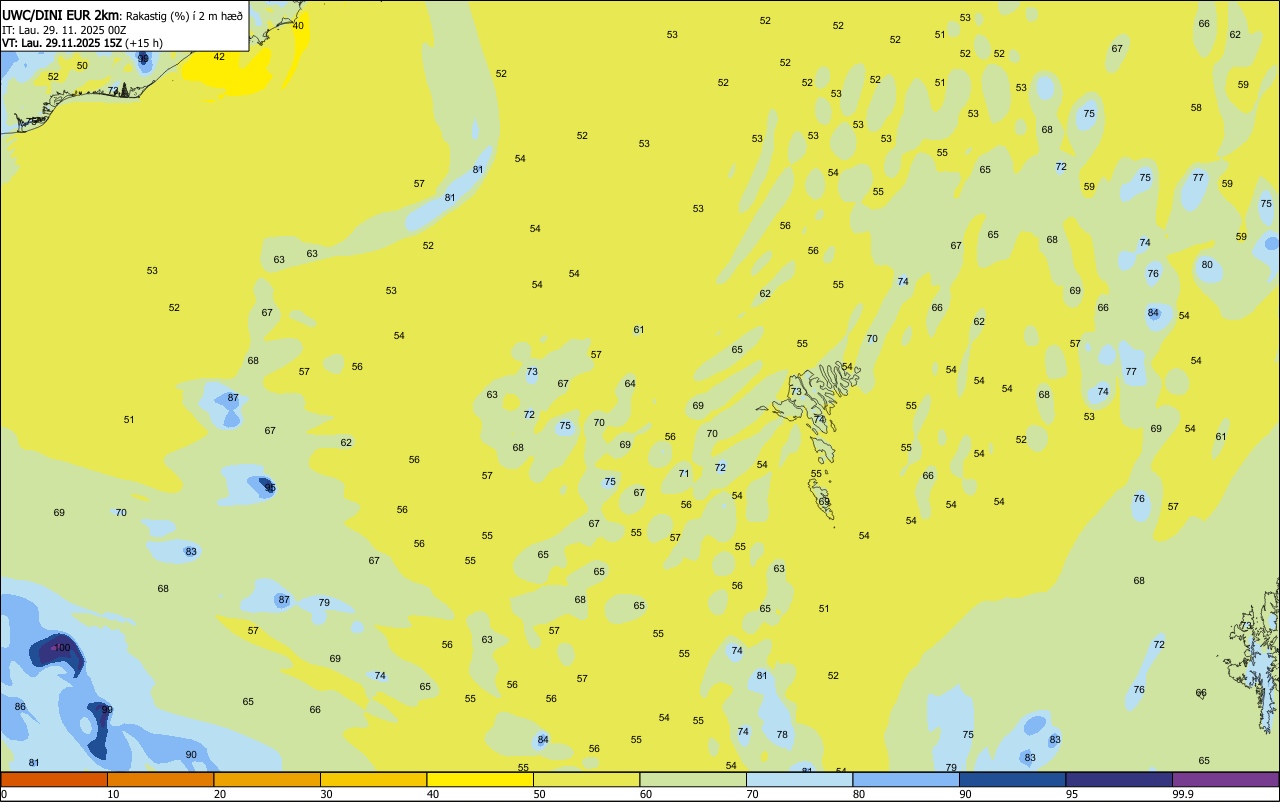The width and height of the screenshot is (1280, 802).
Task: Click the bright yellow 40–50 legend swatch
Action: tap(480, 779)
